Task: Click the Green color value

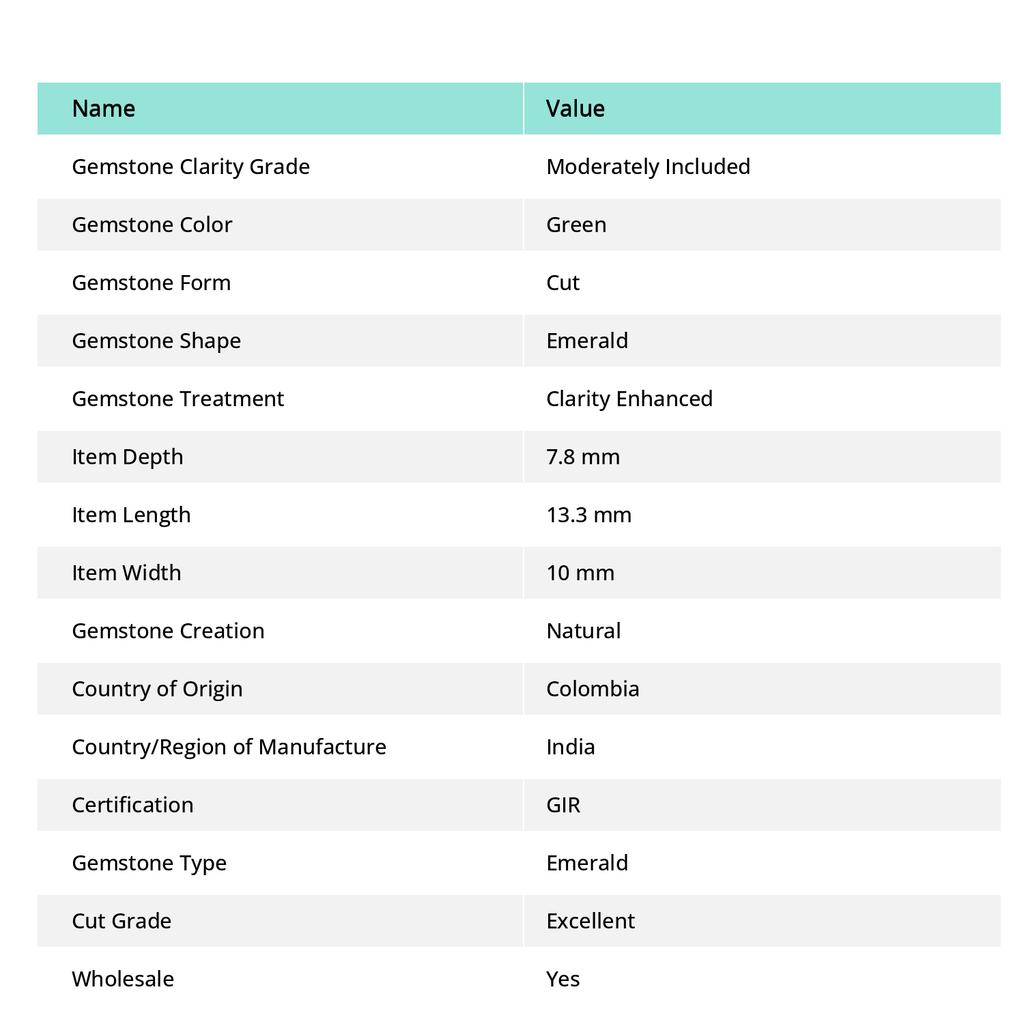Action: [576, 225]
